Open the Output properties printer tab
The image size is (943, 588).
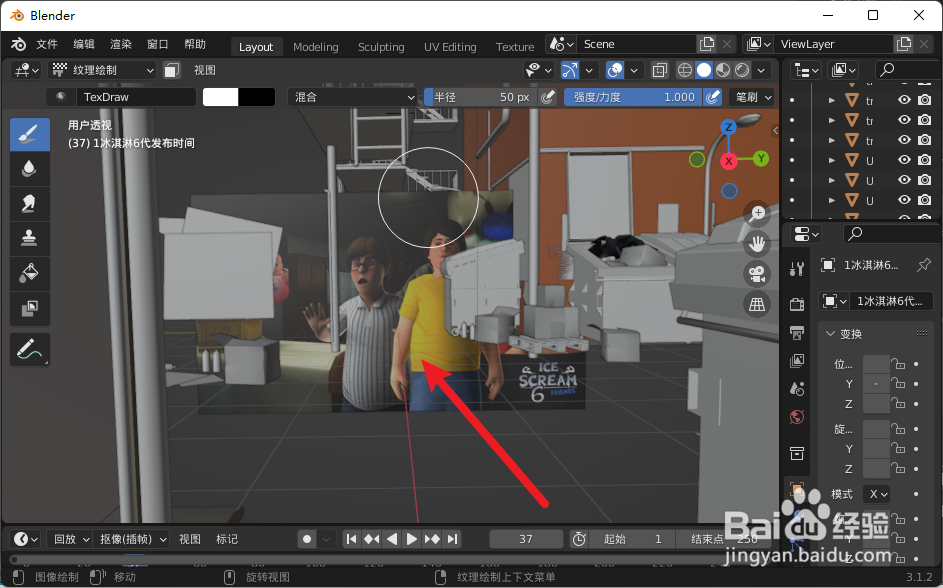pyautogui.click(x=797, y=332)
